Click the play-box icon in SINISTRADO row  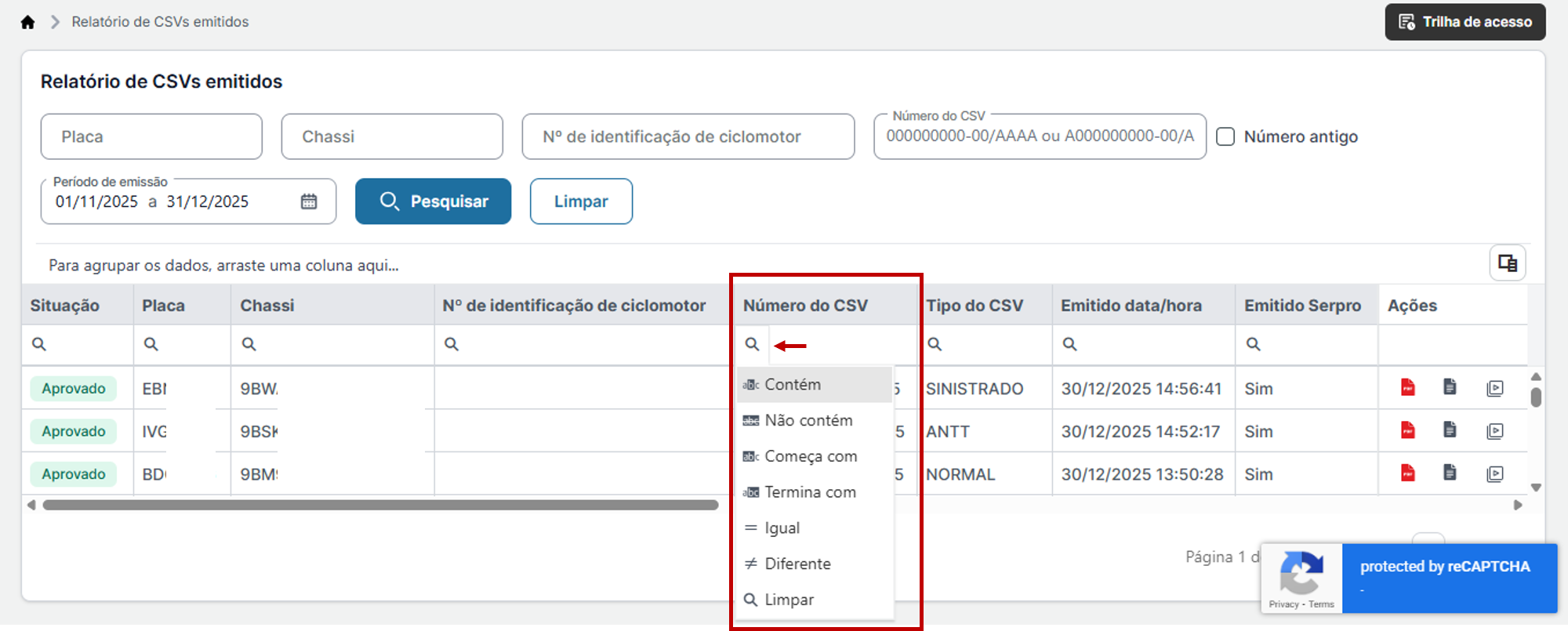coord(1495,388)
